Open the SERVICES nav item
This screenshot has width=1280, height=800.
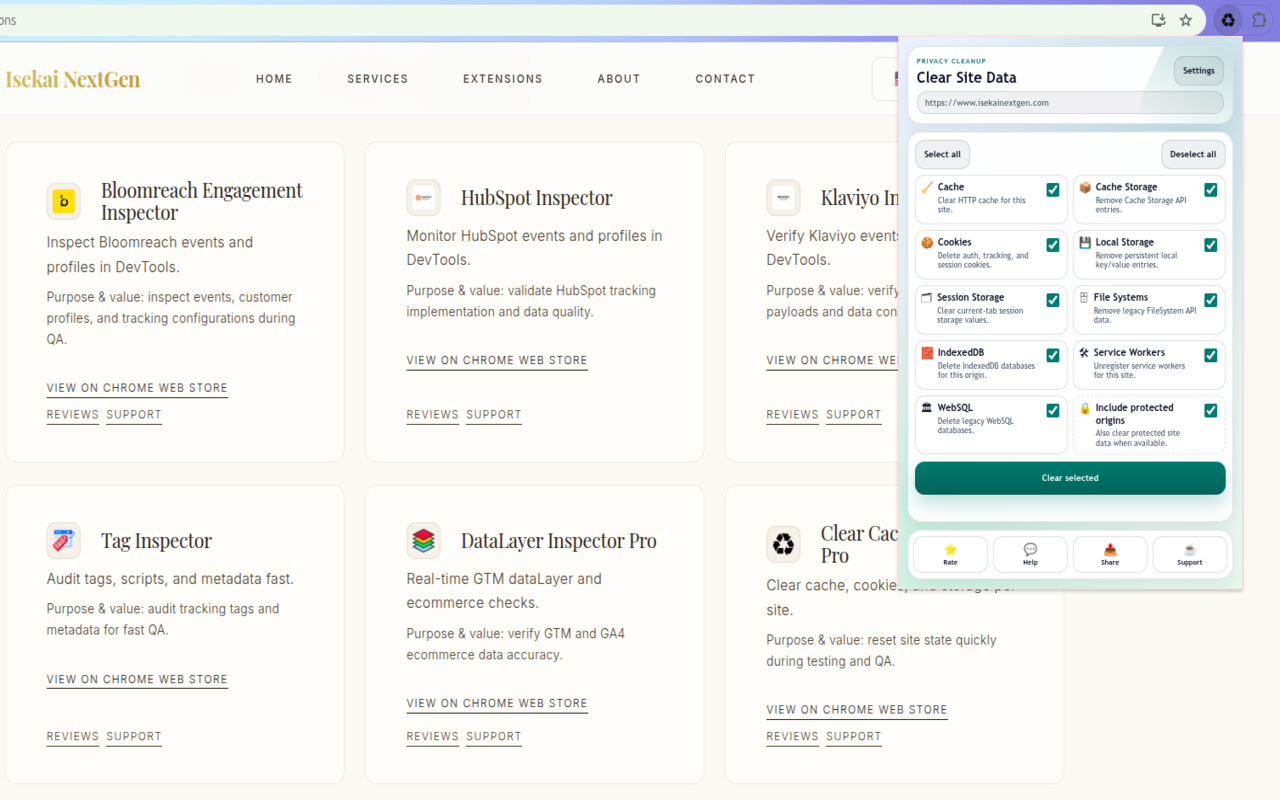pos(378,79)
